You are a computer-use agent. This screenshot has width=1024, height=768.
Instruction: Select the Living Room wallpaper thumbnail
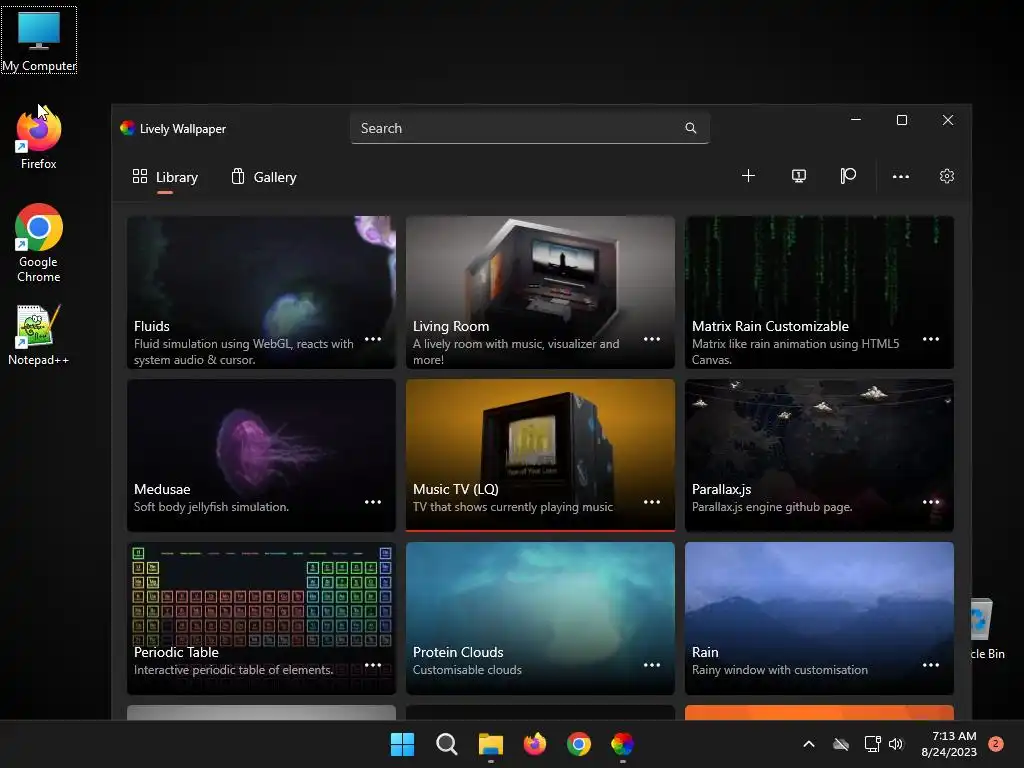point(540,292)
